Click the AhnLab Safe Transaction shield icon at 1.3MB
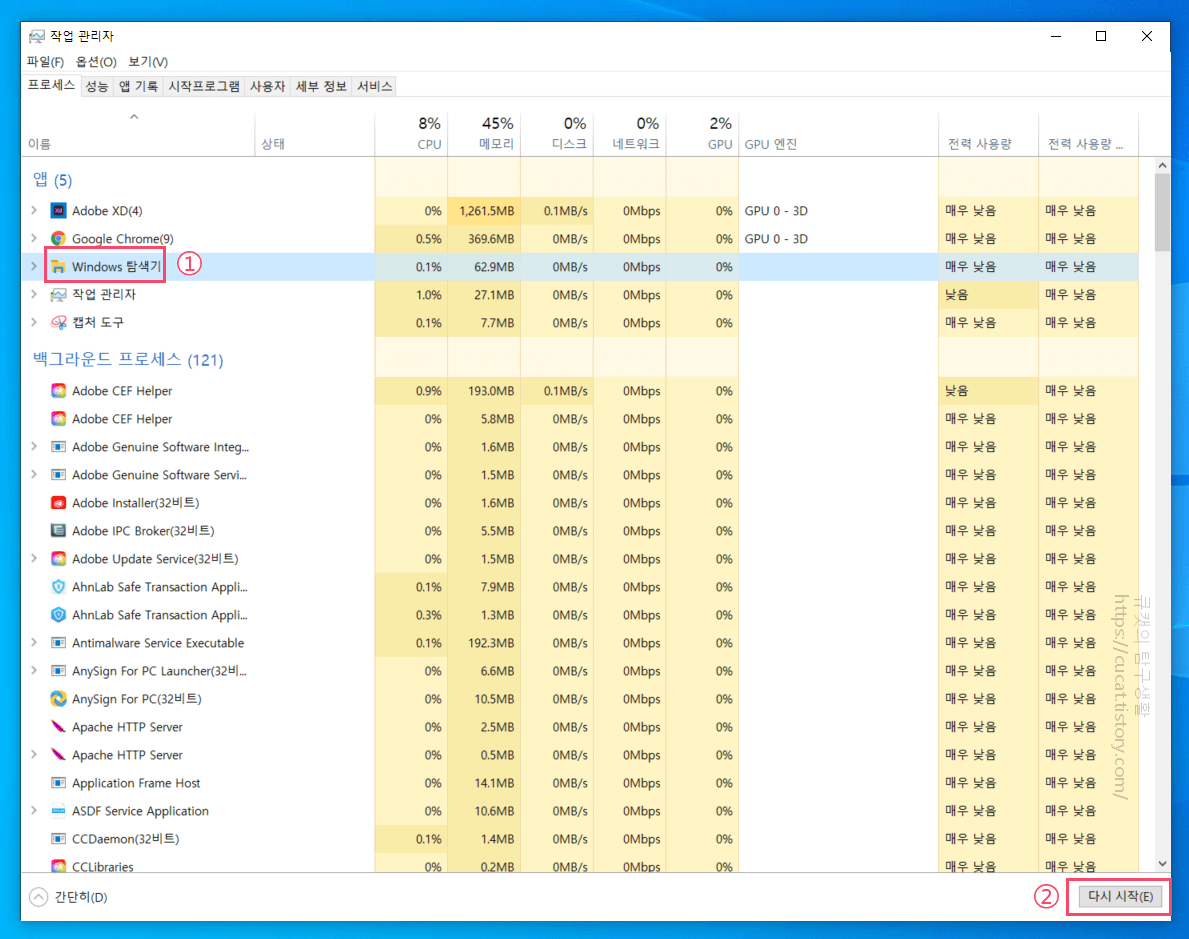 click(58, 615)
